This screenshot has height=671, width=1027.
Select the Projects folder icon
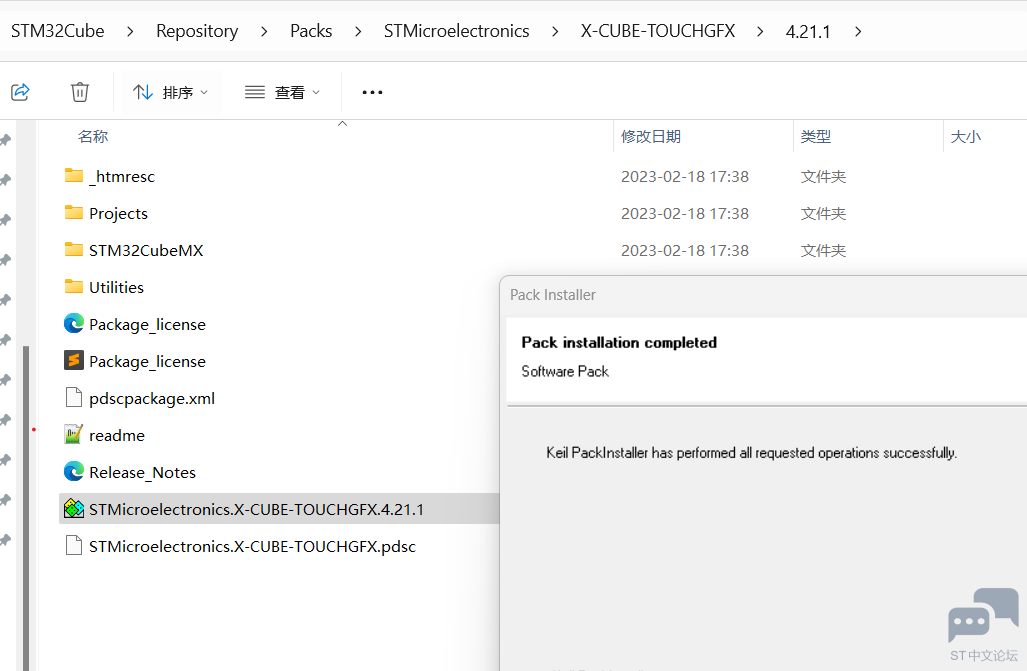coord(74,212)
